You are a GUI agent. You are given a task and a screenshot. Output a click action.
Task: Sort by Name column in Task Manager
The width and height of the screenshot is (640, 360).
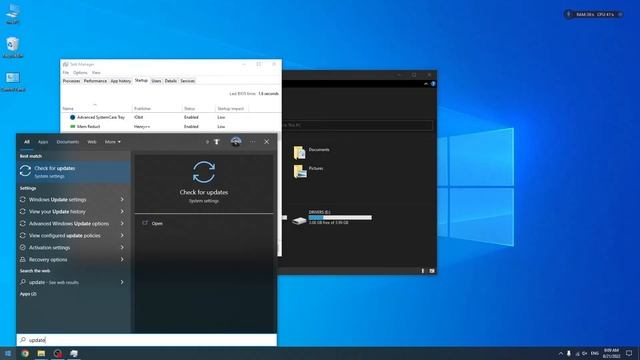tap(97, 108)
